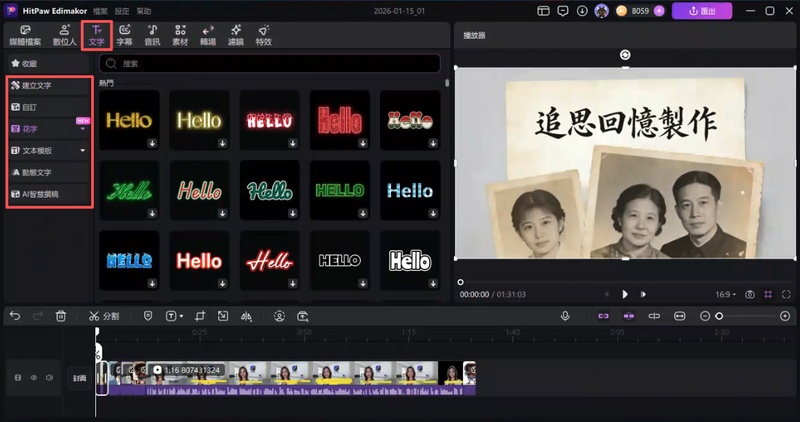Click the mirror flip icon in the timeline toolbar
The image size is (800, 422).
click(246, 316)
